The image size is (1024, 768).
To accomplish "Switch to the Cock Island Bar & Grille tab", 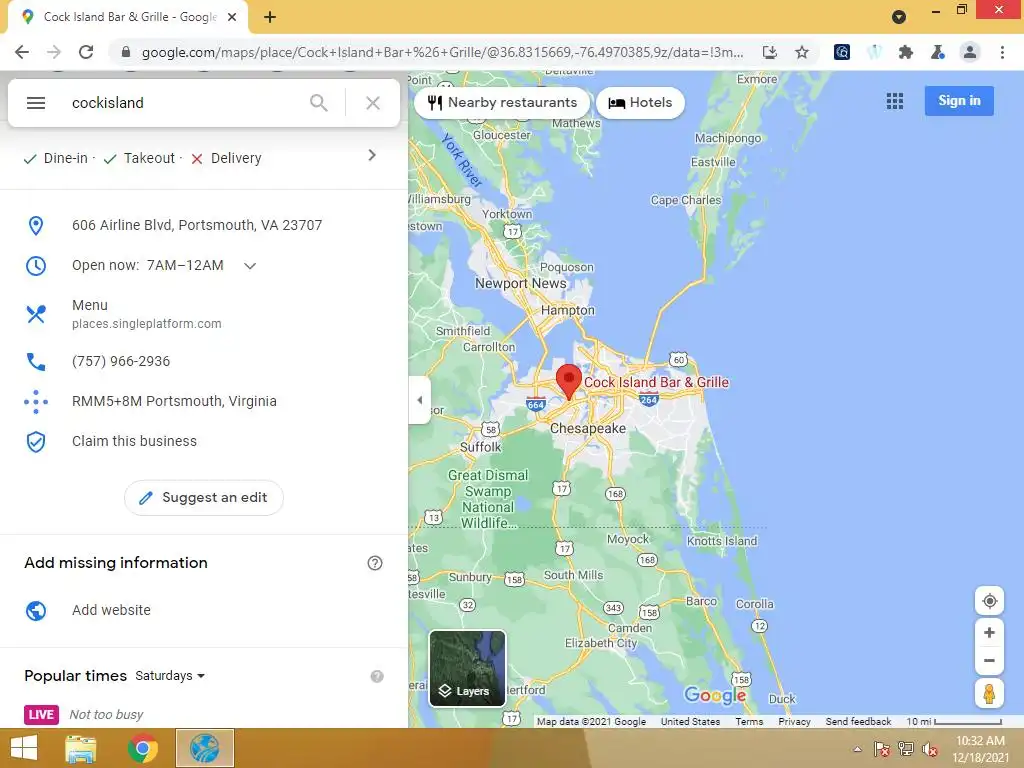I will [x=129, y=17].
